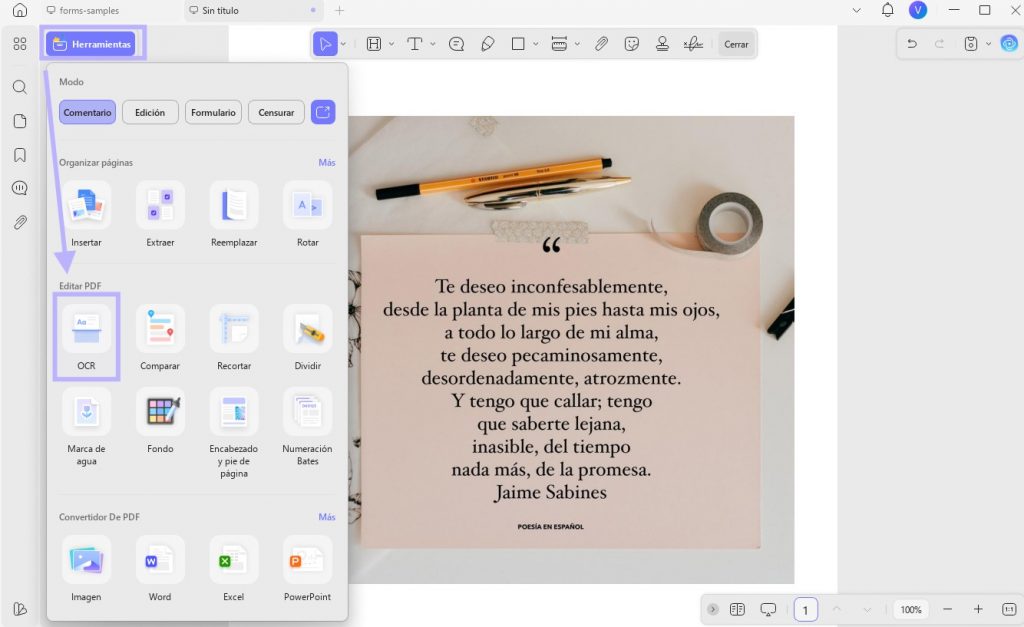Expand the highlight tool dropdown arrow
1024x627 pixels.
391,44
